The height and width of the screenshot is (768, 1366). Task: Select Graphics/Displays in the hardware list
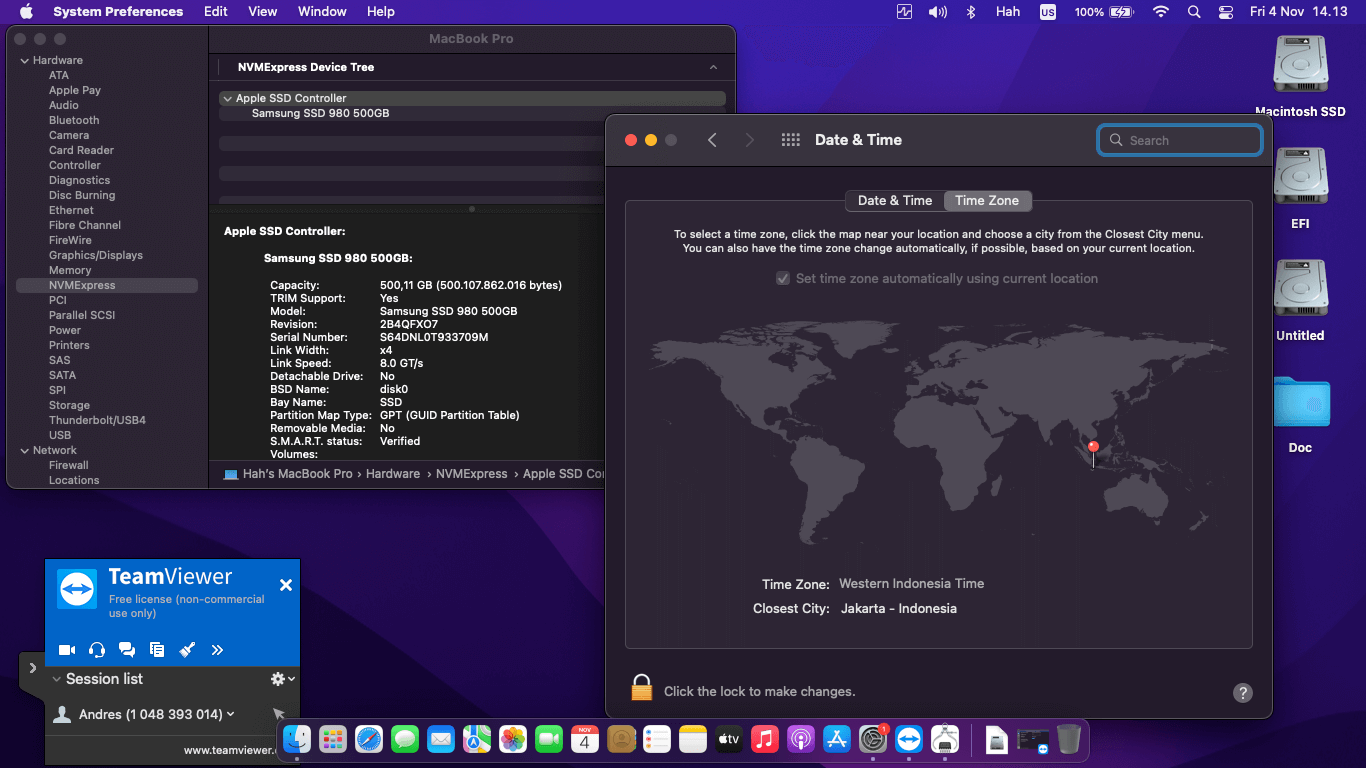(96, 255)
